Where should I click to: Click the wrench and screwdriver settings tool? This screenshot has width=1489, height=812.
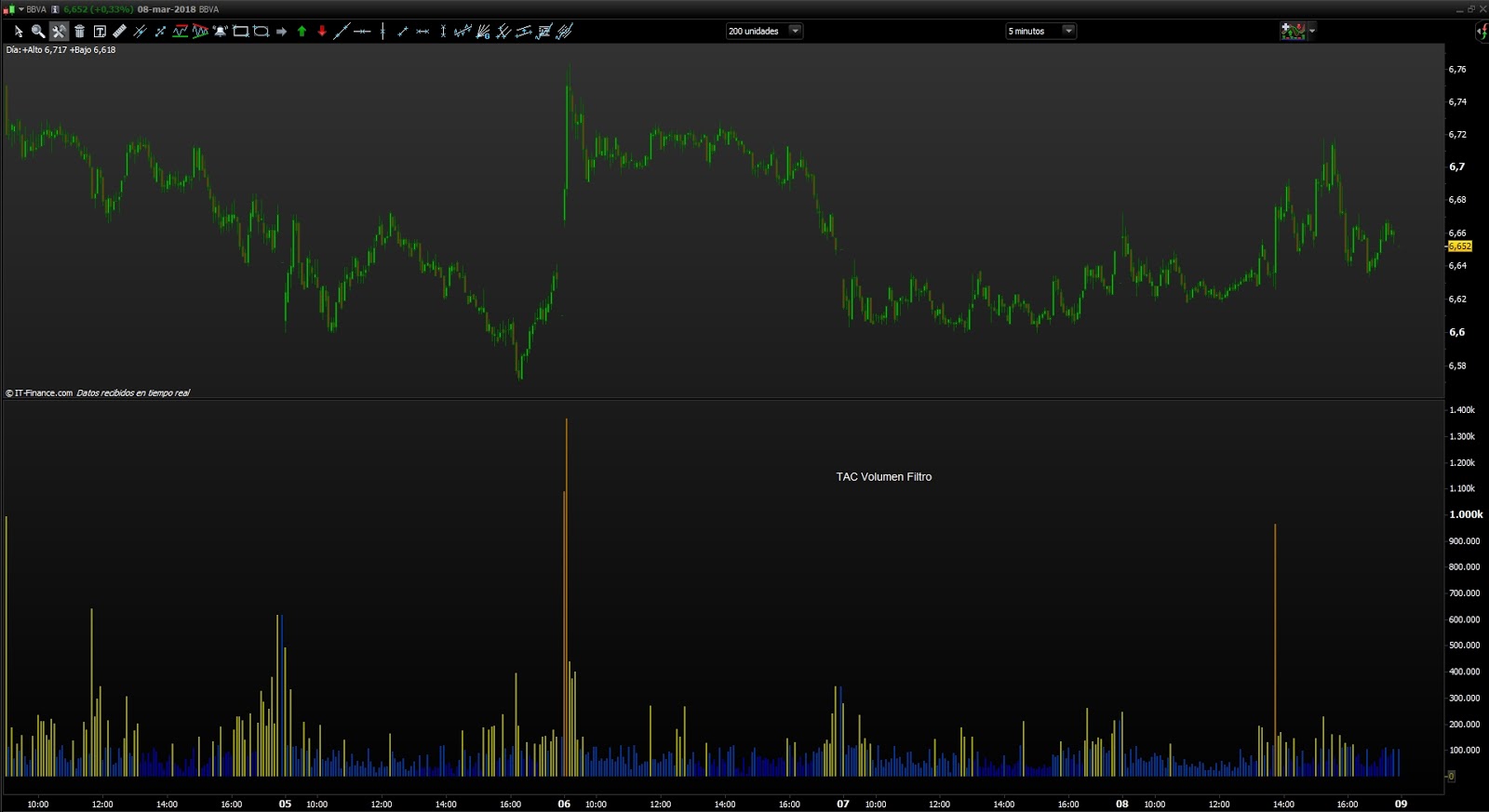[x=59, y=32]
